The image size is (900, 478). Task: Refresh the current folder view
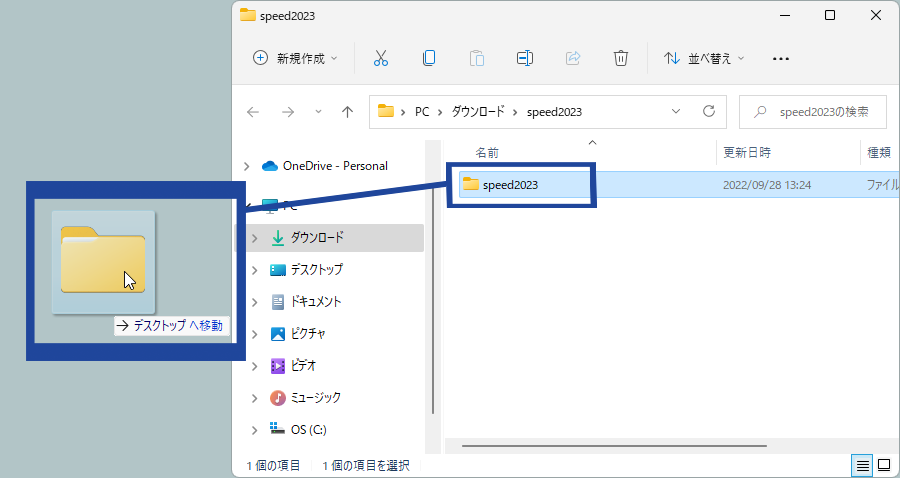click(709, 111)
